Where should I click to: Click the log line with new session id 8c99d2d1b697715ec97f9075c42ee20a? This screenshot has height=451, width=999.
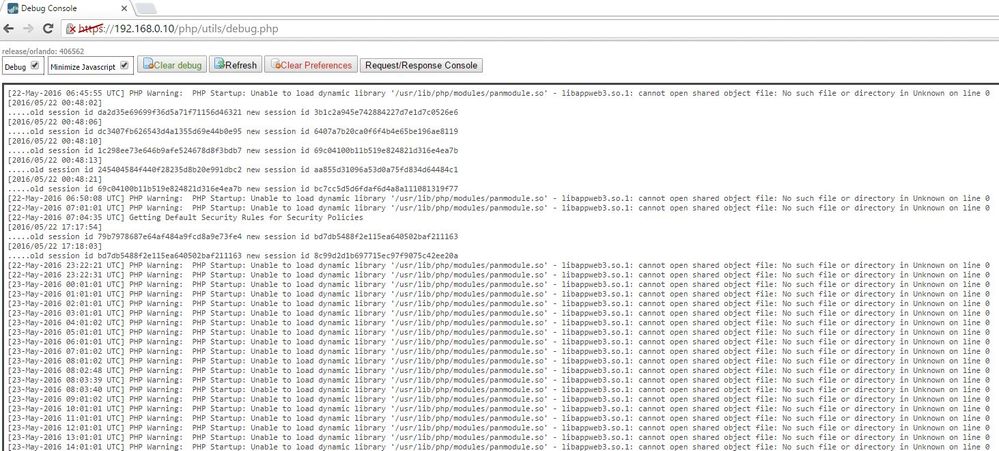(233, 255)
